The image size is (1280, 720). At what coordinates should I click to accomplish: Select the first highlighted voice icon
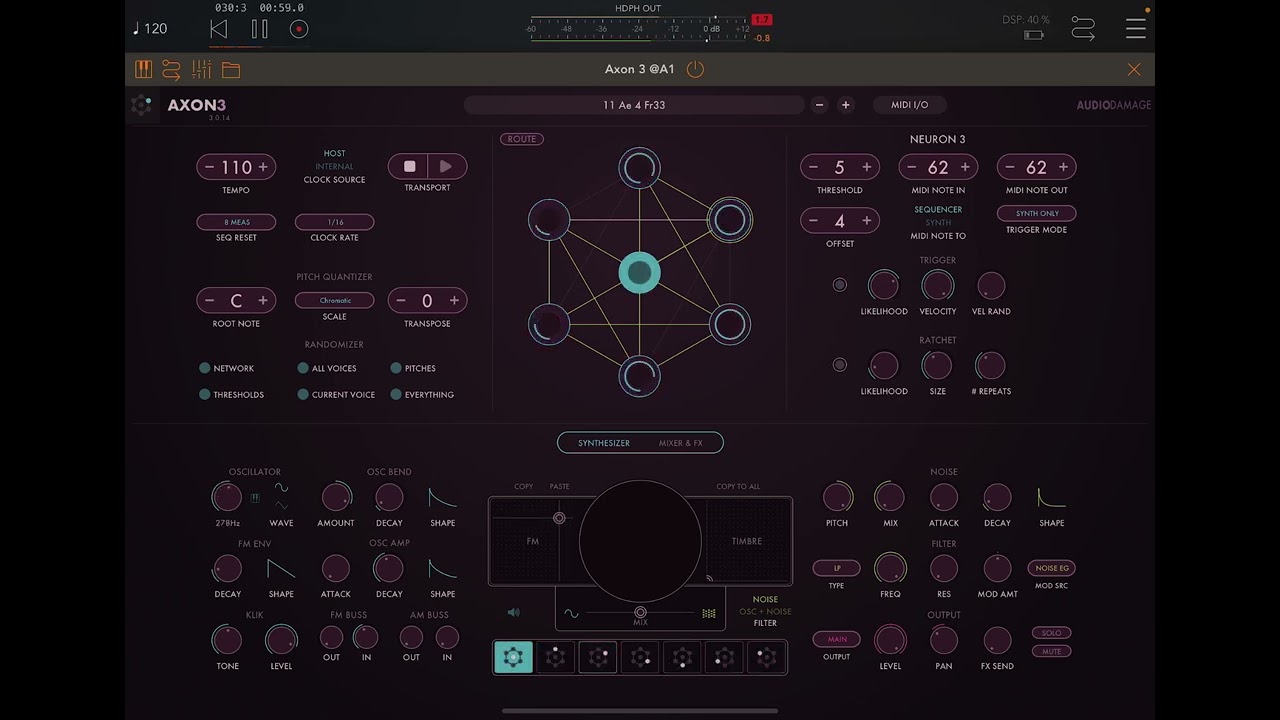pos(513,657)
